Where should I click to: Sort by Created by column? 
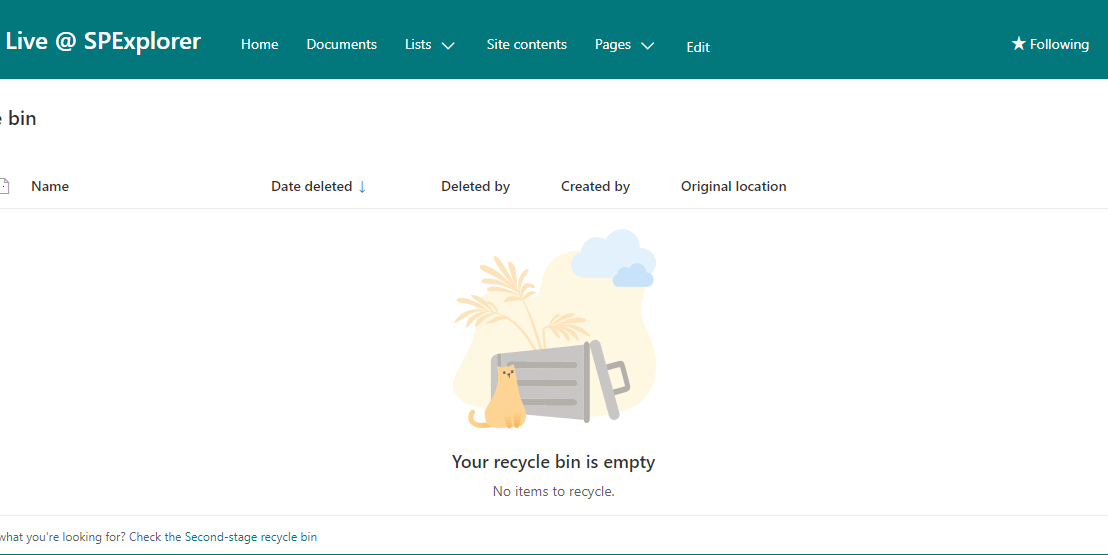pos(596,186)
